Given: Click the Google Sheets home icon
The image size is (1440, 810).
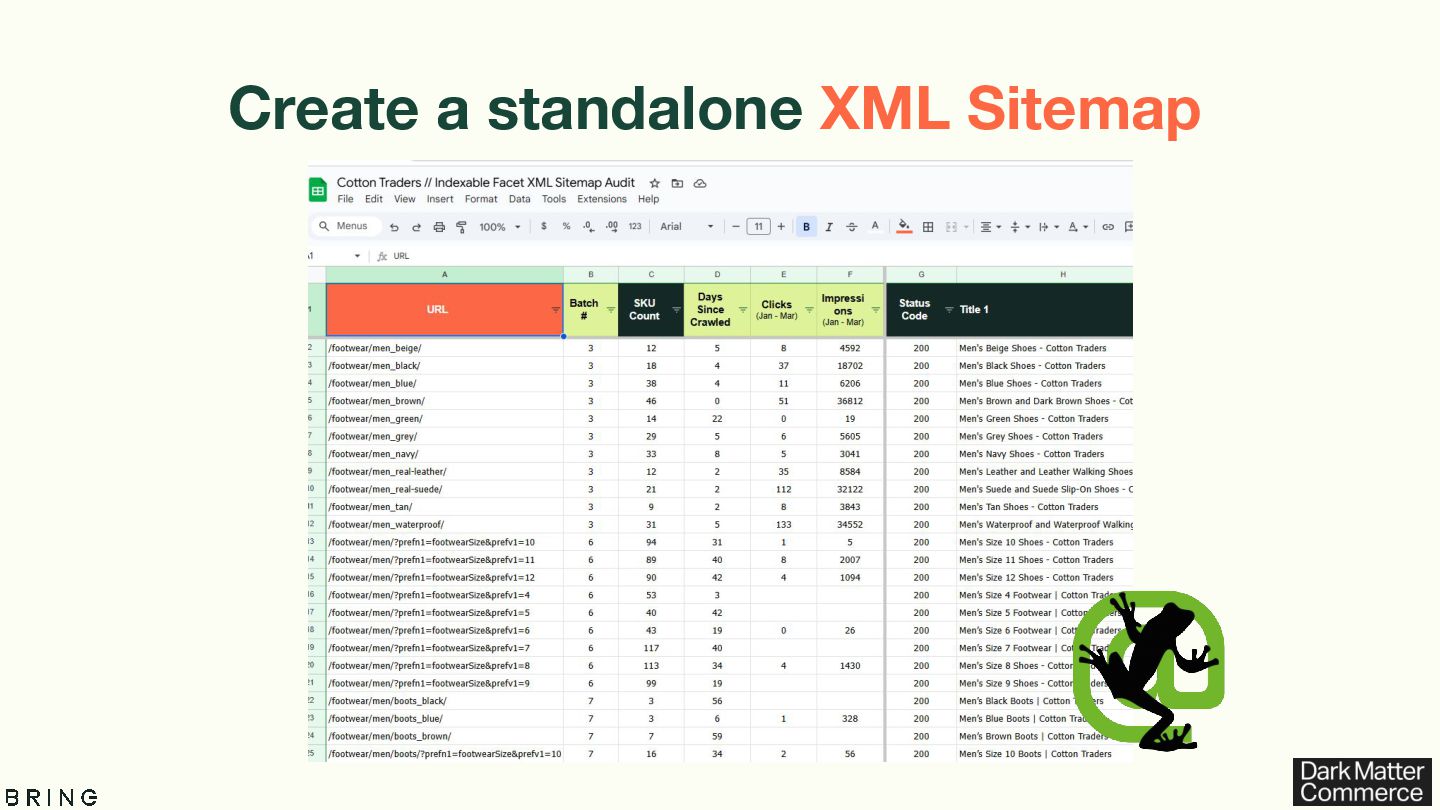Looking at the screenshot, I should click(x=317, y=190).
